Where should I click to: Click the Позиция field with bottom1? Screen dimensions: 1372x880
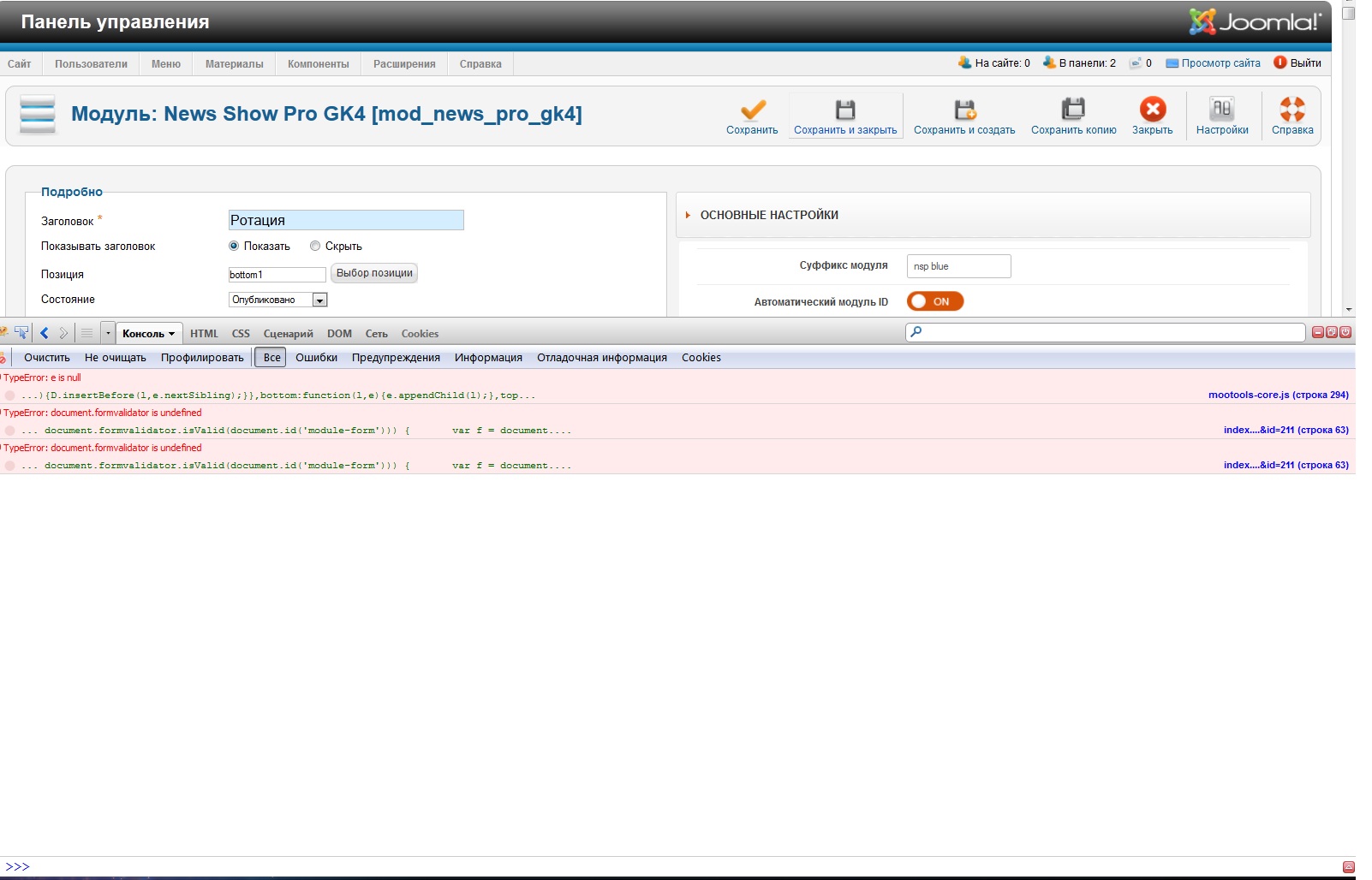(277, 275)
